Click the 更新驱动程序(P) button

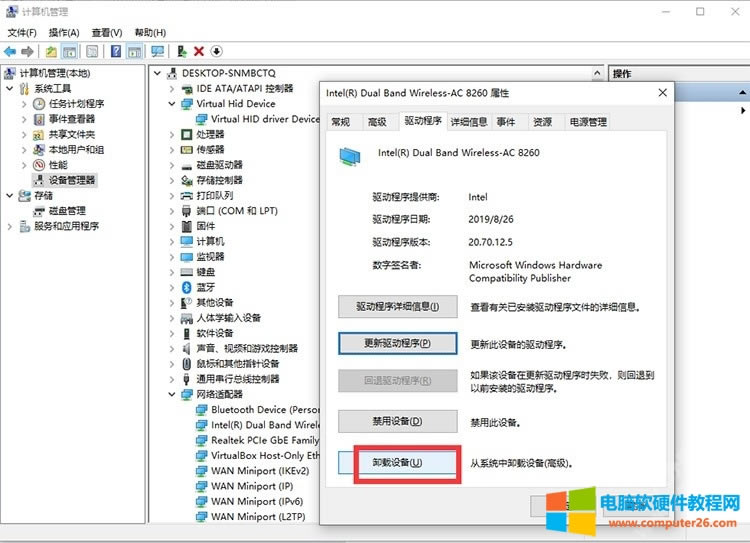[397, 344]
